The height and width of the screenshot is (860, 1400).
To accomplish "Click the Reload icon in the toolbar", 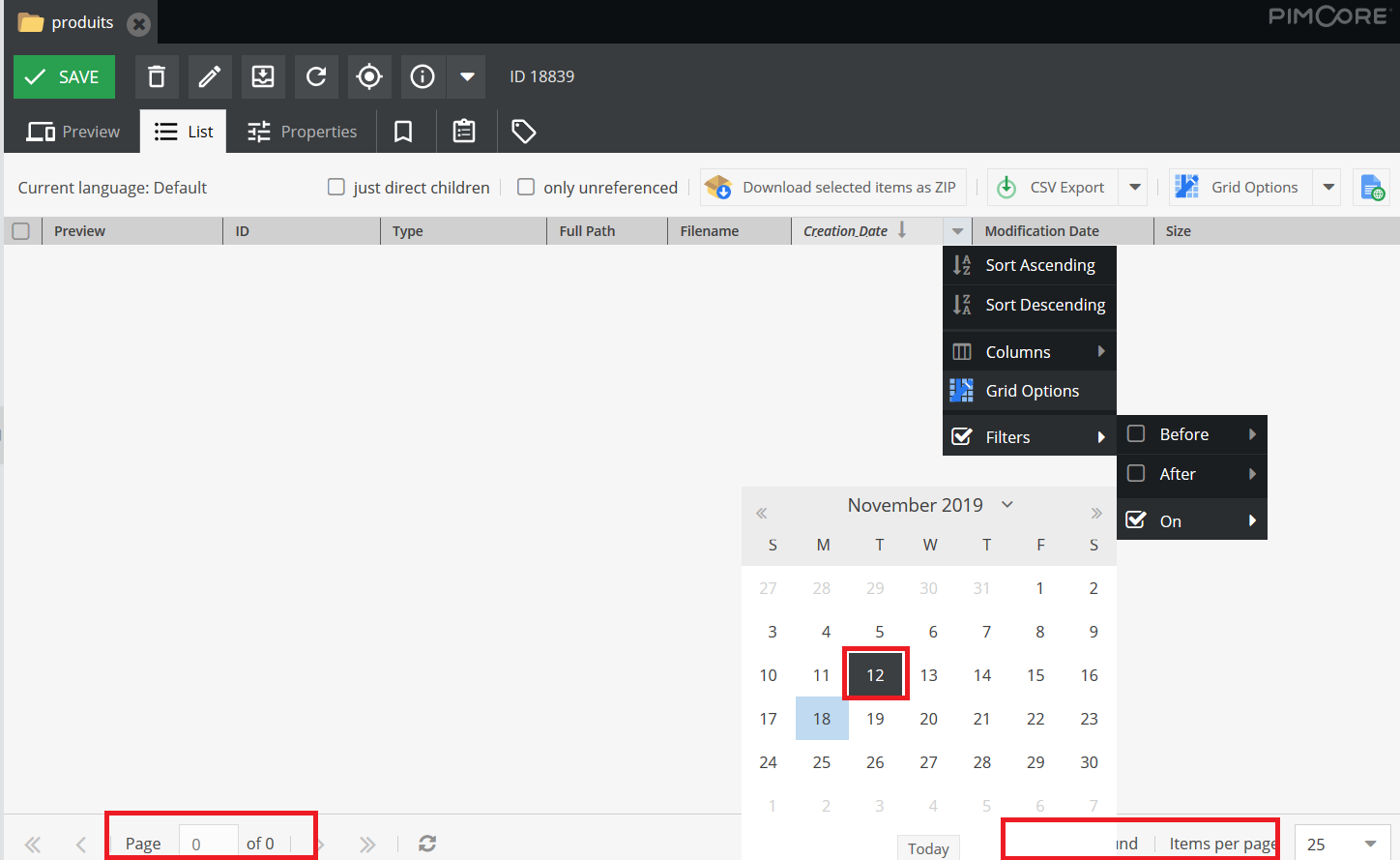I will (315, 76).
